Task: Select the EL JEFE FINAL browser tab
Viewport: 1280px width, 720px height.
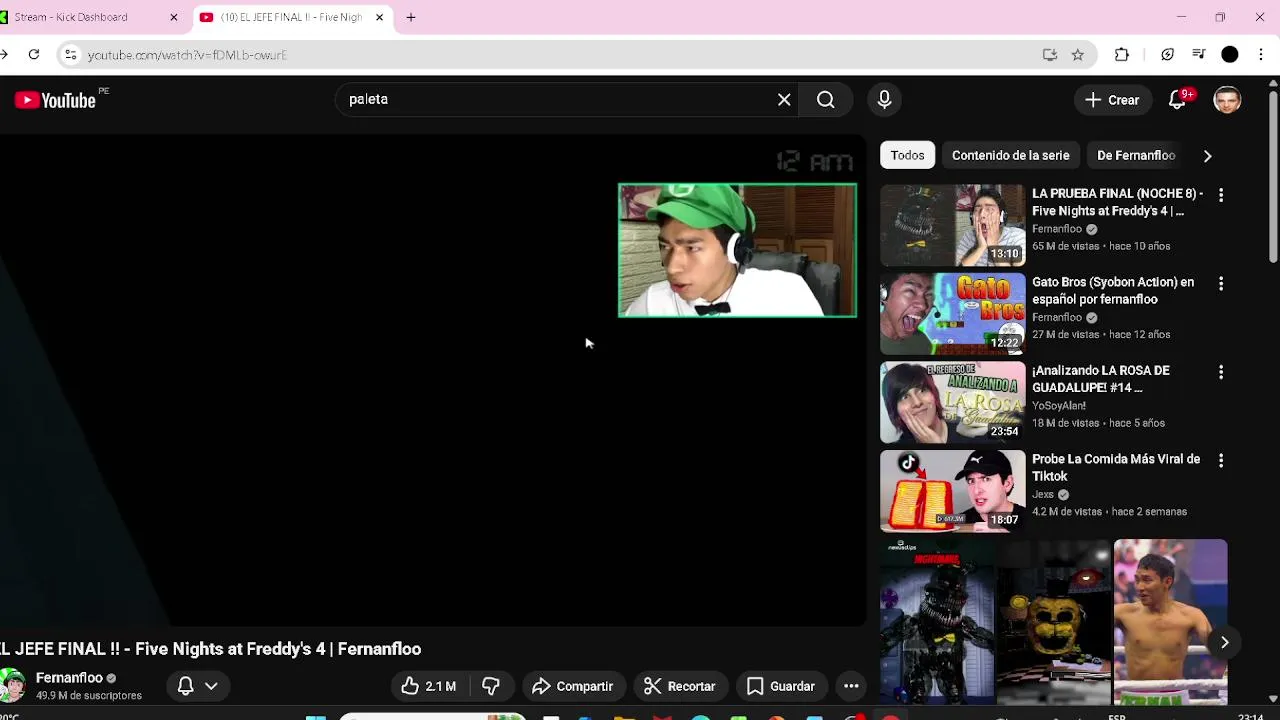Action: tap(290, 17)
